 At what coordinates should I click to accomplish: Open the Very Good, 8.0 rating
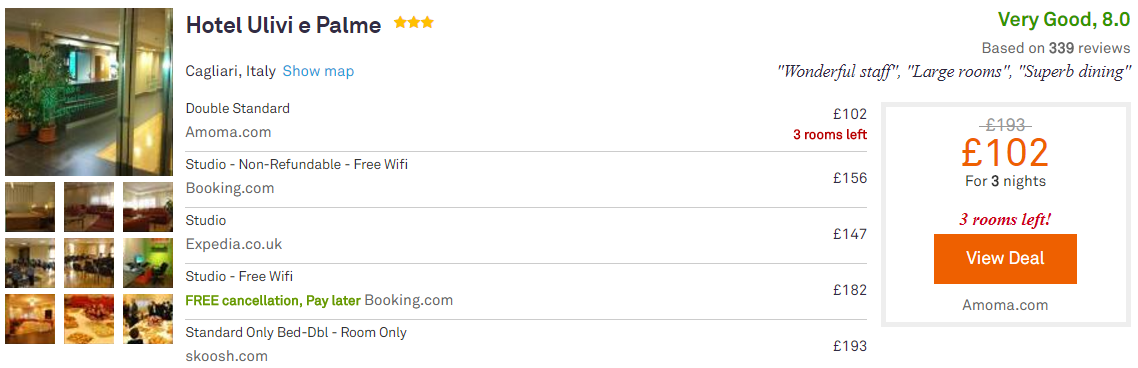pyautogui.click(x=1064, y=20)
